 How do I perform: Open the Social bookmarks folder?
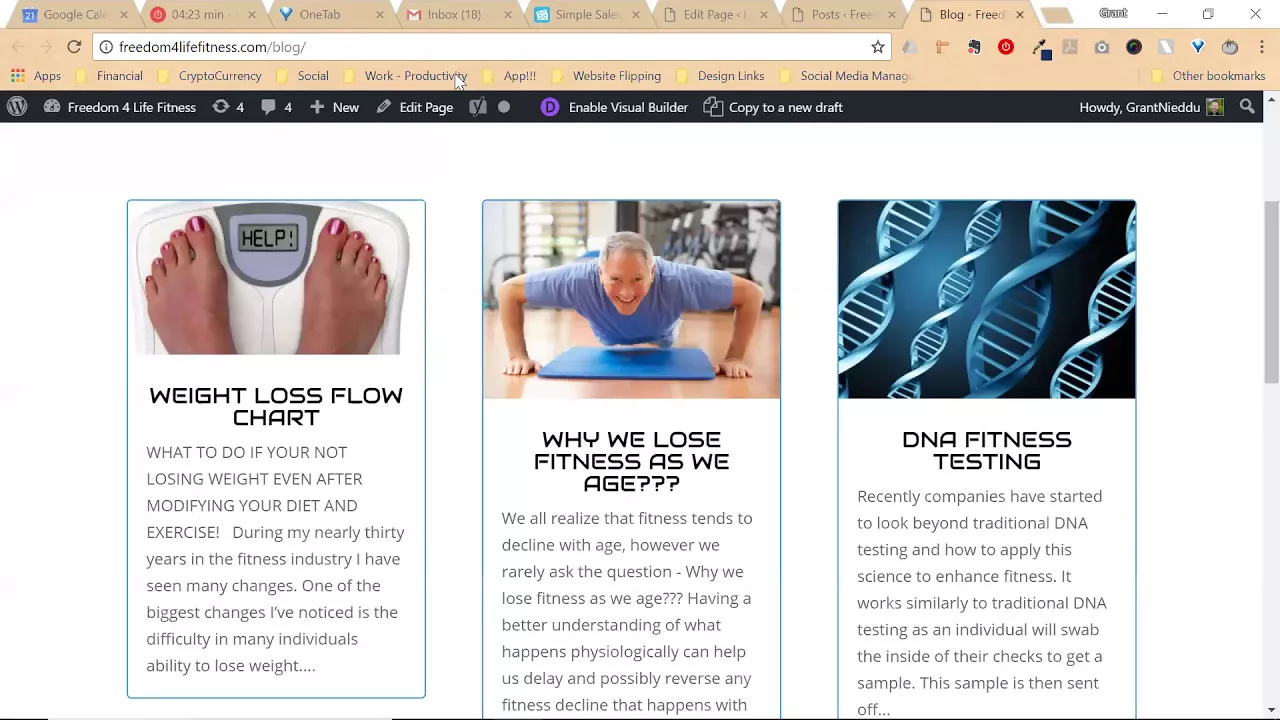click(303, 76)
